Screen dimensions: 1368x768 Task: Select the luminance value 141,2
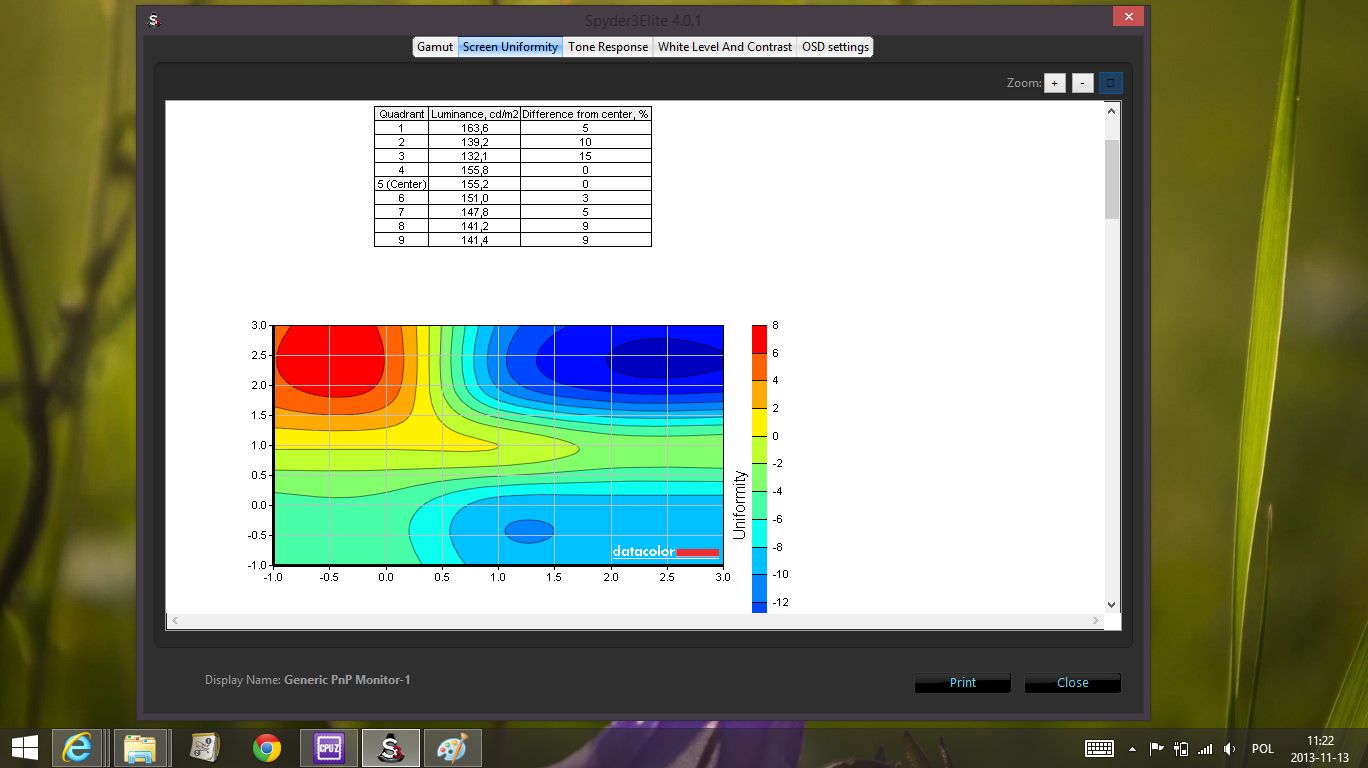click(x=475, y=226)
